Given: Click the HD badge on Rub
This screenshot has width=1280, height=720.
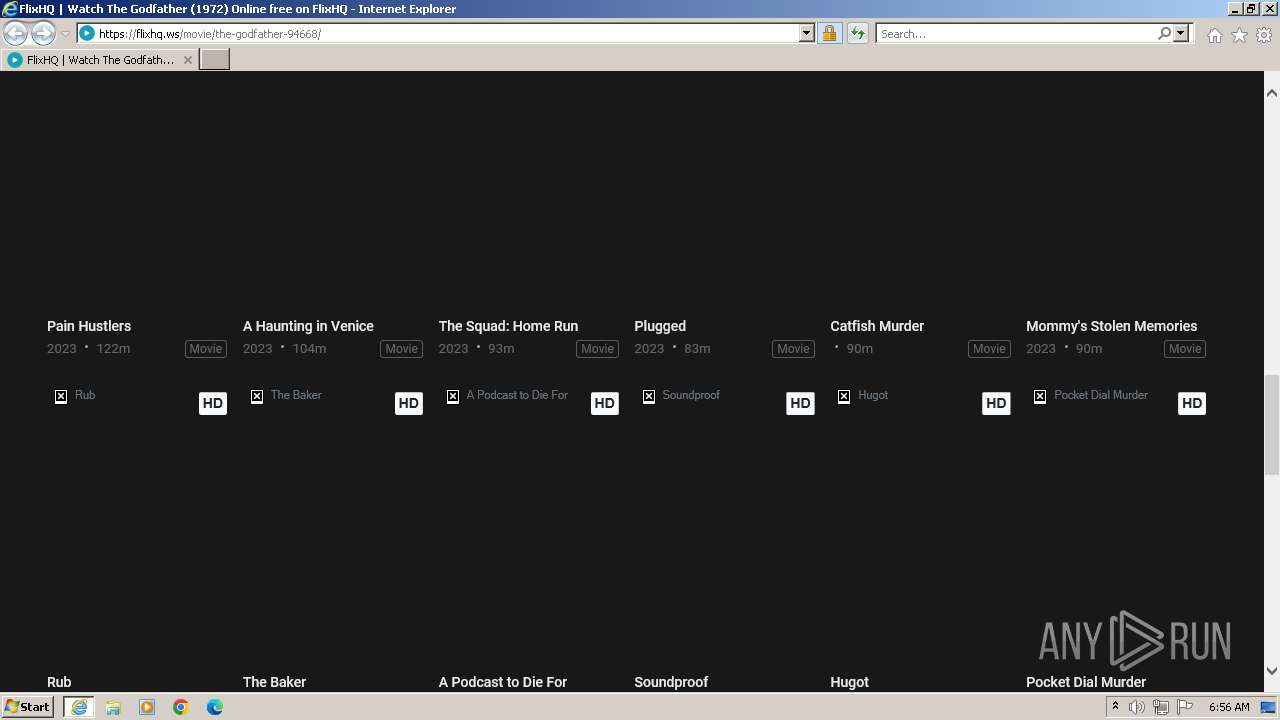Looking at the screenshot, I should (x=213, y=403).
